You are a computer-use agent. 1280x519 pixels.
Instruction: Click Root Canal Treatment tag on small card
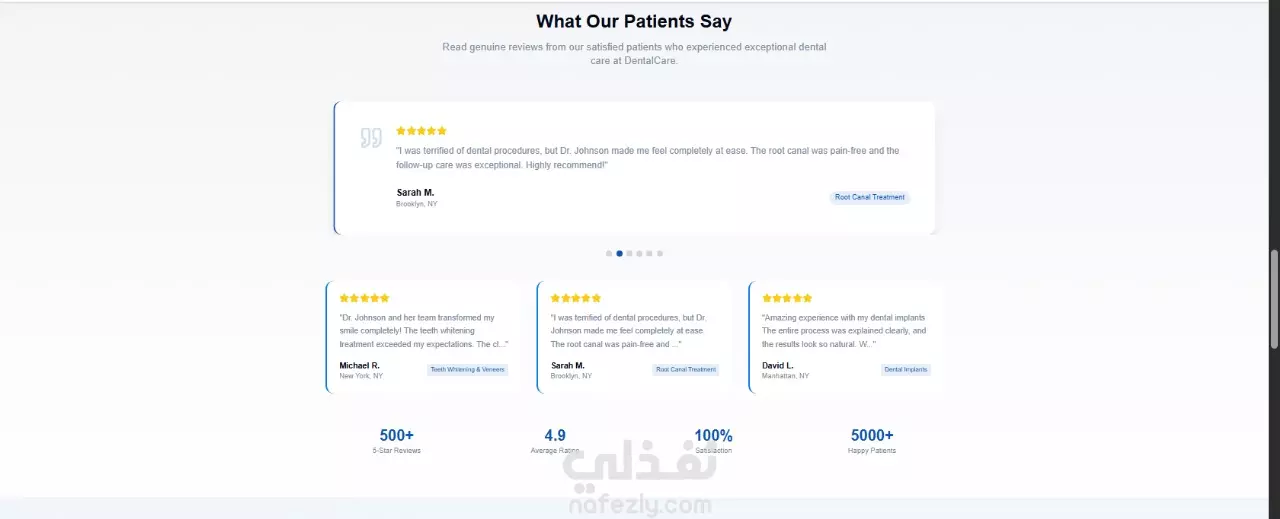tap(686, 369)
